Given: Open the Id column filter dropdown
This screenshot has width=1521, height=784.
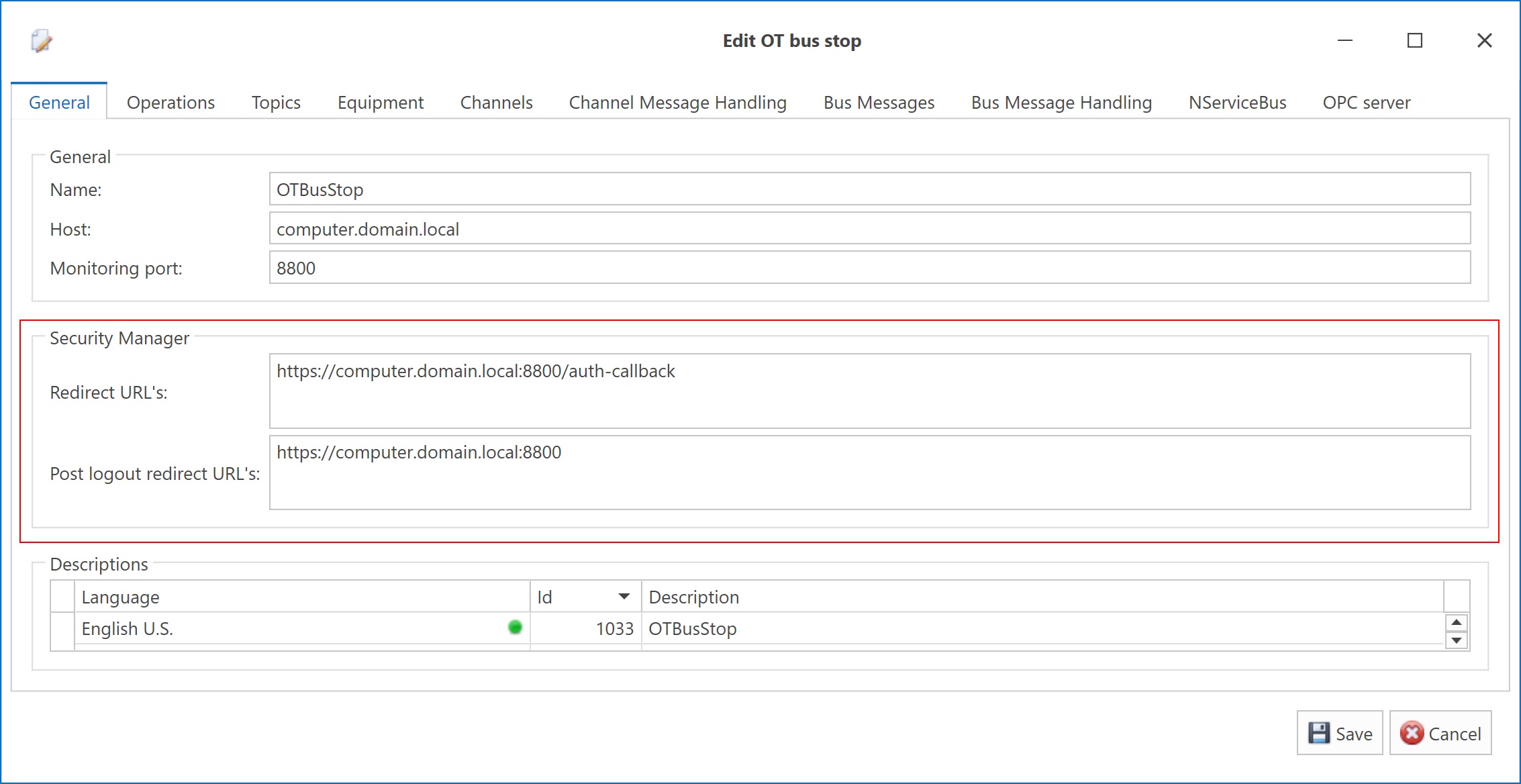Looking at the screenshot, I should (624, 597).
